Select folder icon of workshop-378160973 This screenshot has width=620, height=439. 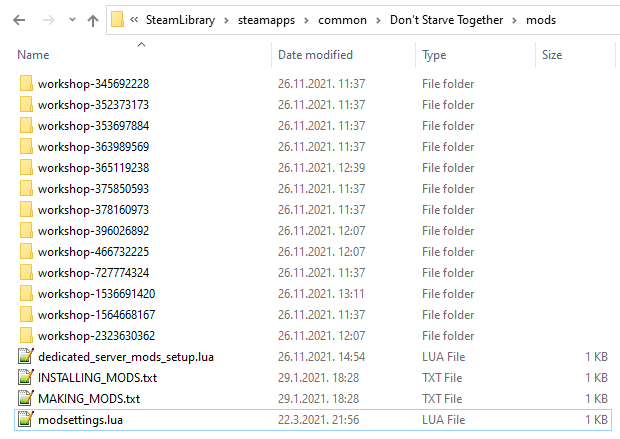(x=26, y=209)
